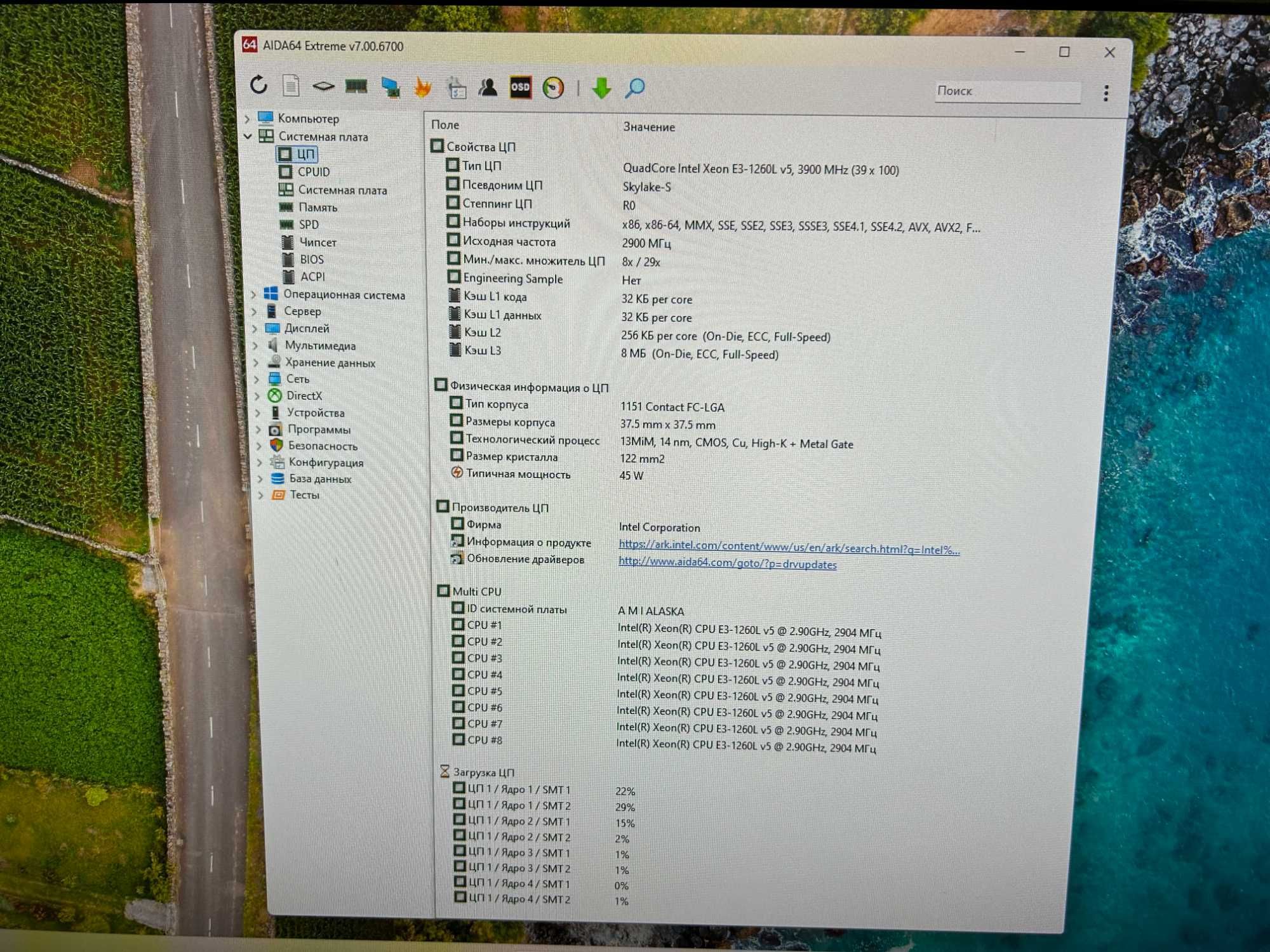Open the OSD panel icon
Screen dimensions: 1270x952
pos(521,88)
